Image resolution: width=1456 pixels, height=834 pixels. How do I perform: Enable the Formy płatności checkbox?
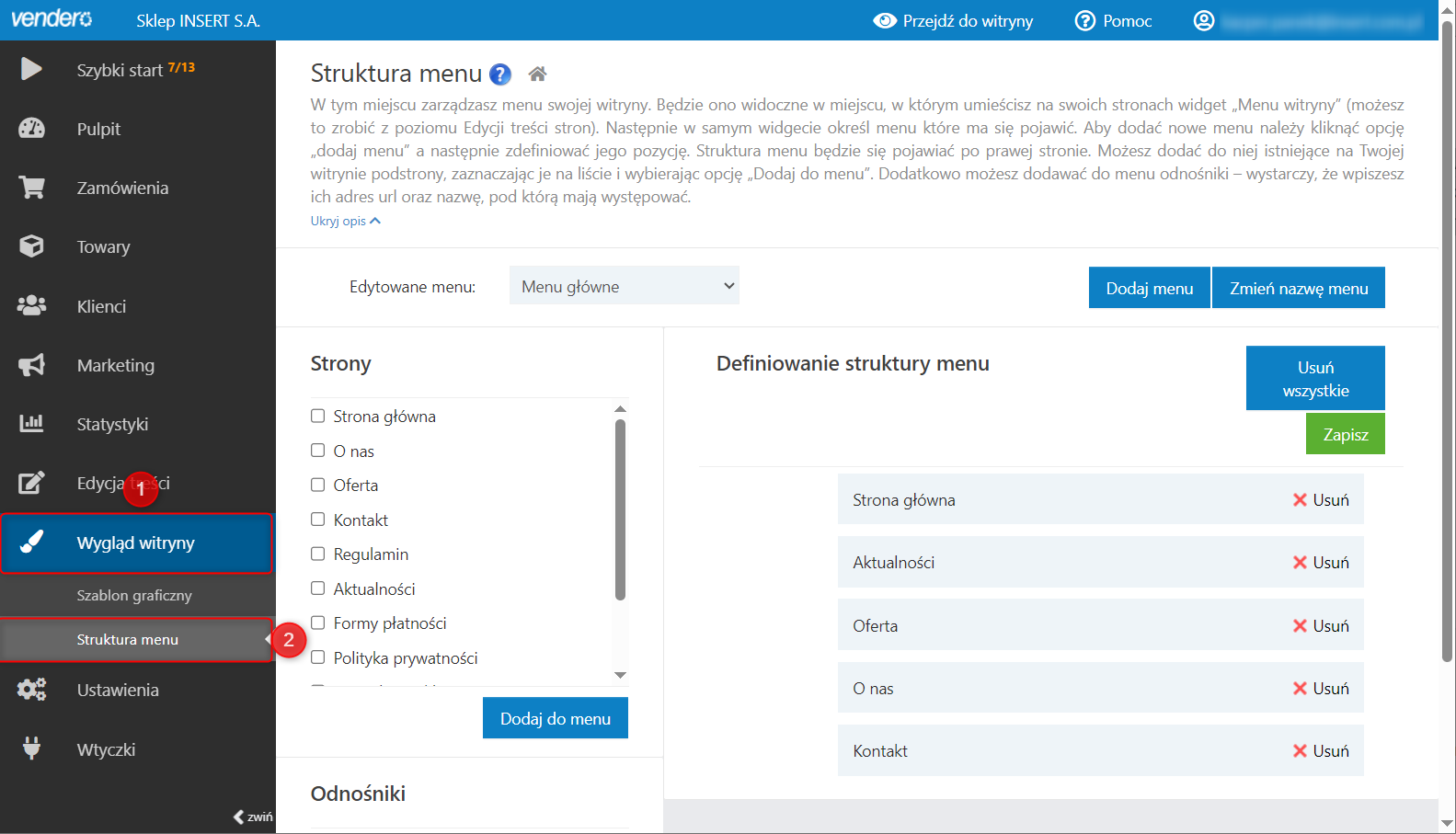click(x=318, y=623)
